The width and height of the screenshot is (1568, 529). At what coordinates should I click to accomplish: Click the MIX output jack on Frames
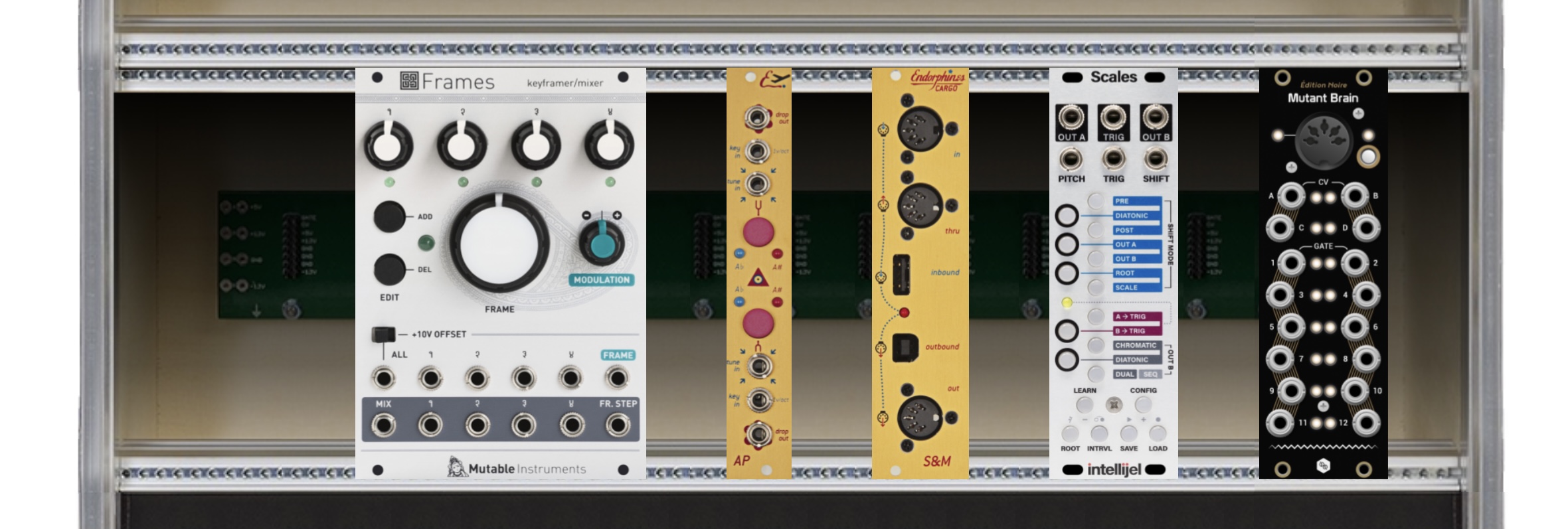[383, 425]
